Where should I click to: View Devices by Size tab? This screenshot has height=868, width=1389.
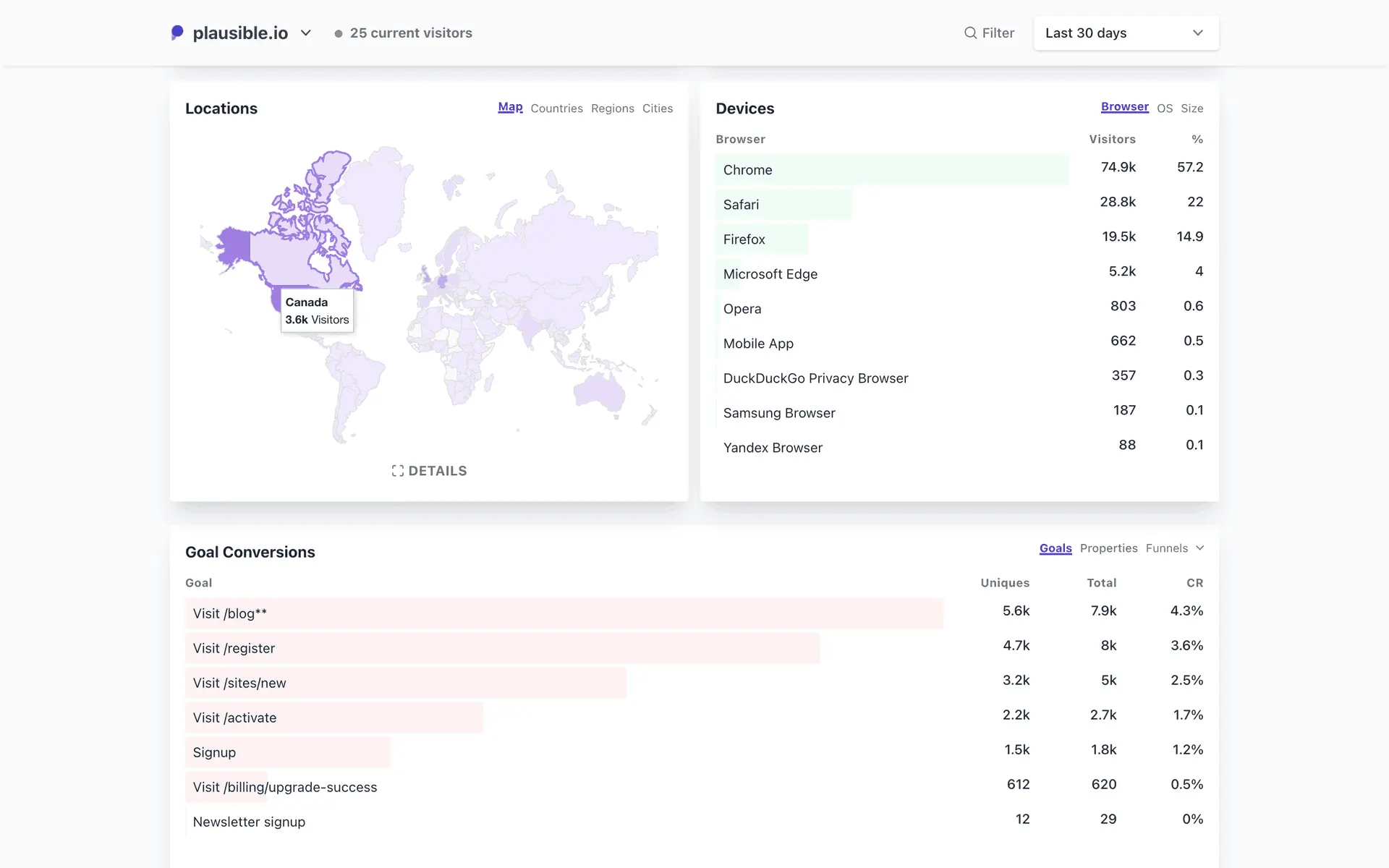(1192, 109)
